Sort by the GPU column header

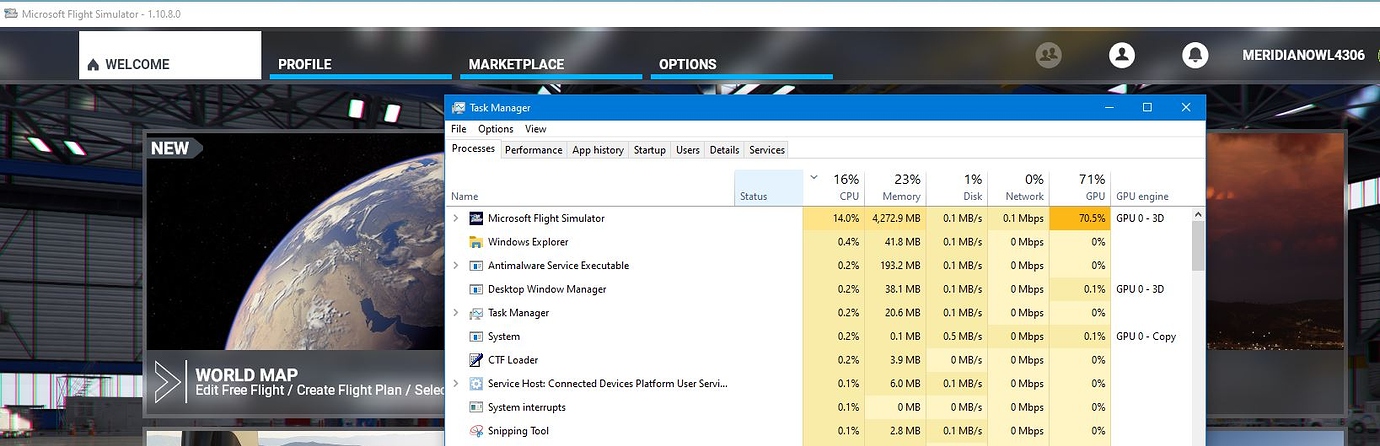1080,188
